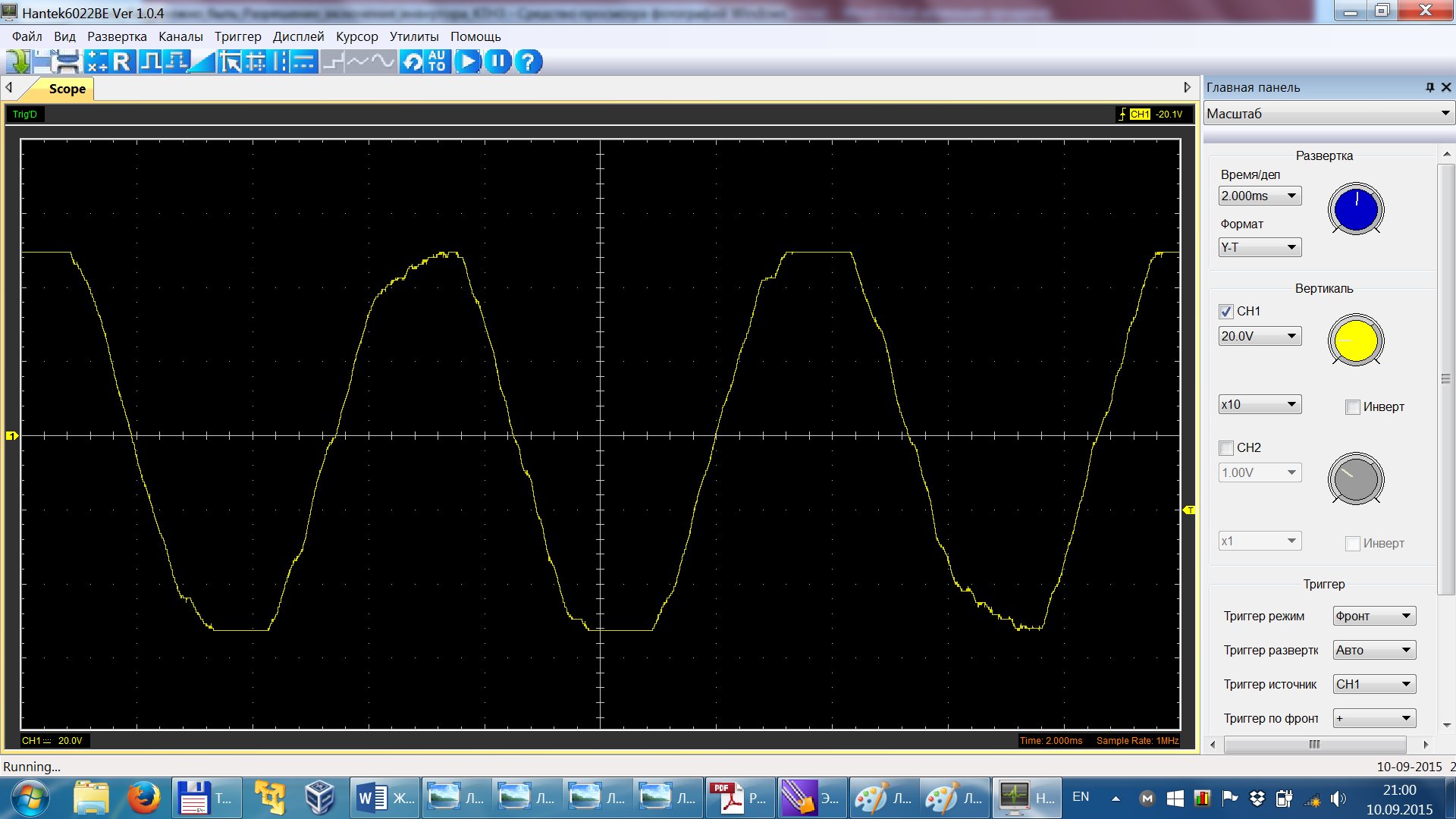Click the horizontal cursor lines icon

pyautogui.click(x=305, y=61)
